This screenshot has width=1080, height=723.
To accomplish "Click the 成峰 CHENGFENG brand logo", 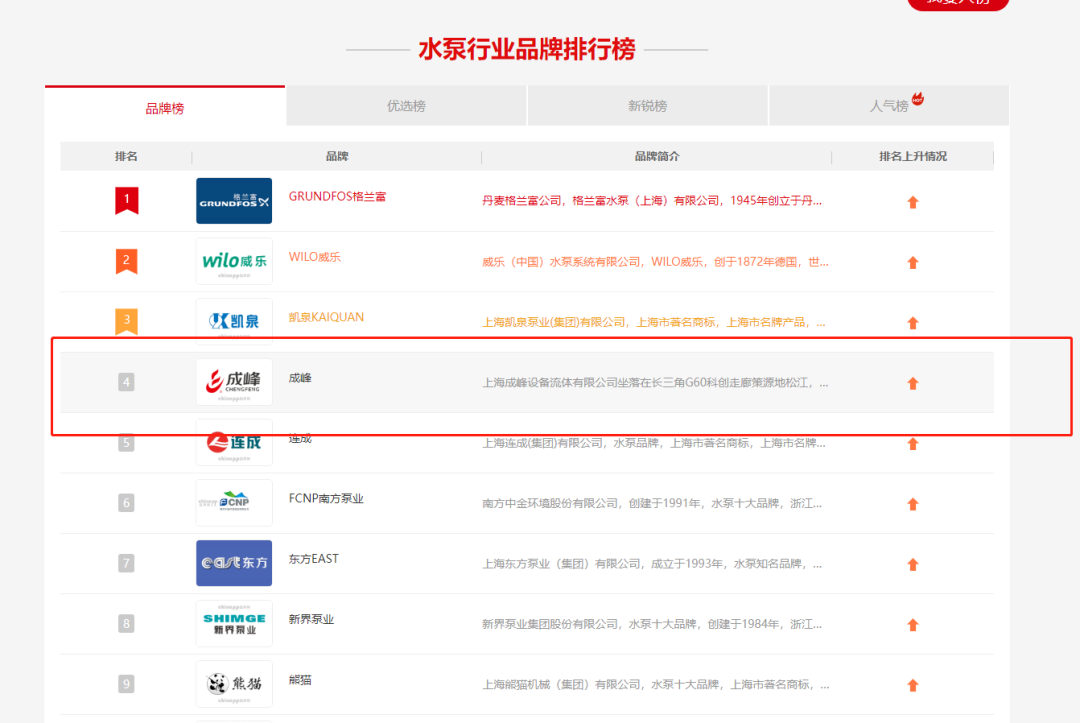I will (234, 382).
